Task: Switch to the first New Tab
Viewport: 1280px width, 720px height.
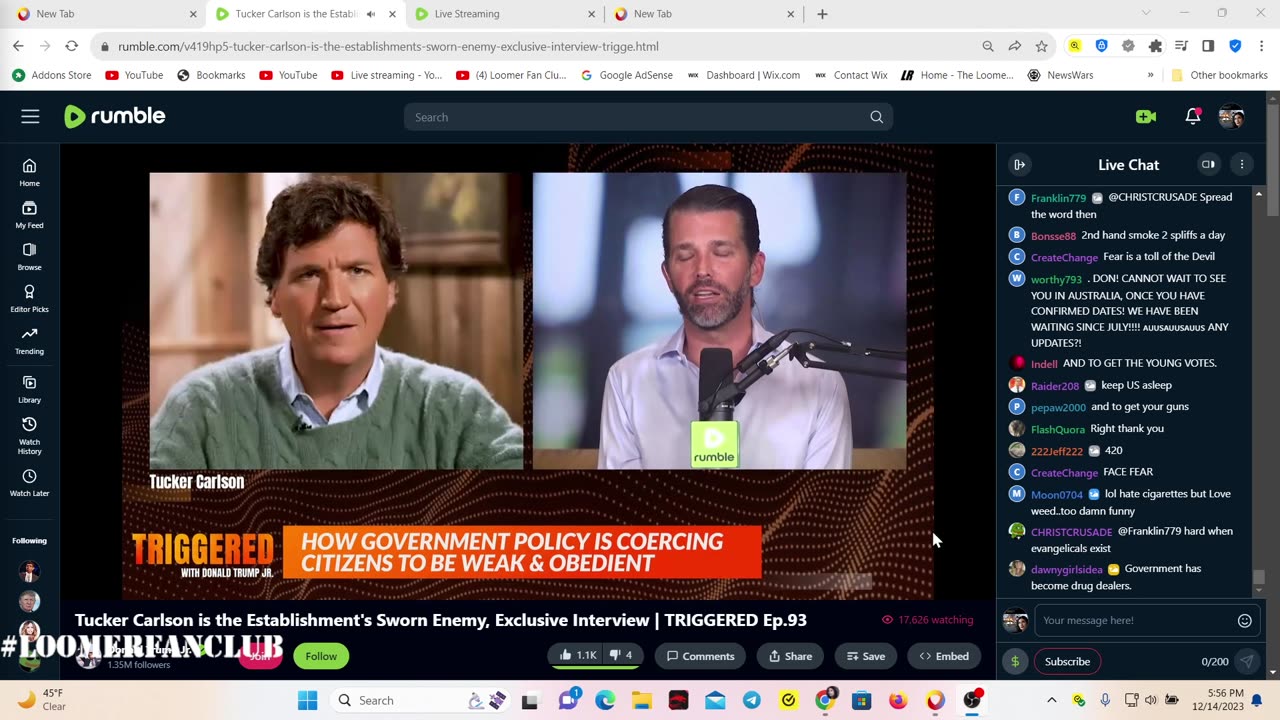Action: [x=108, y=14]
